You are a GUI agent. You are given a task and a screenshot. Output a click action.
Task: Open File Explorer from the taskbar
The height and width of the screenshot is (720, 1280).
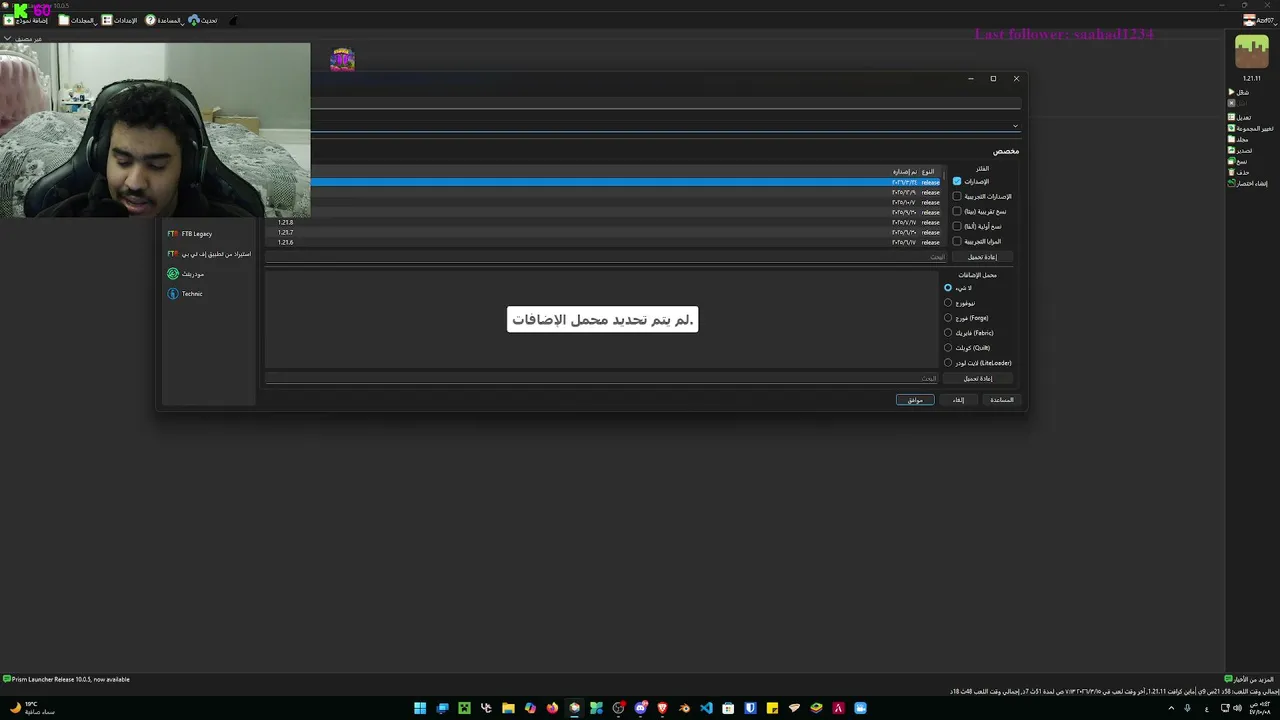point(508,708)
